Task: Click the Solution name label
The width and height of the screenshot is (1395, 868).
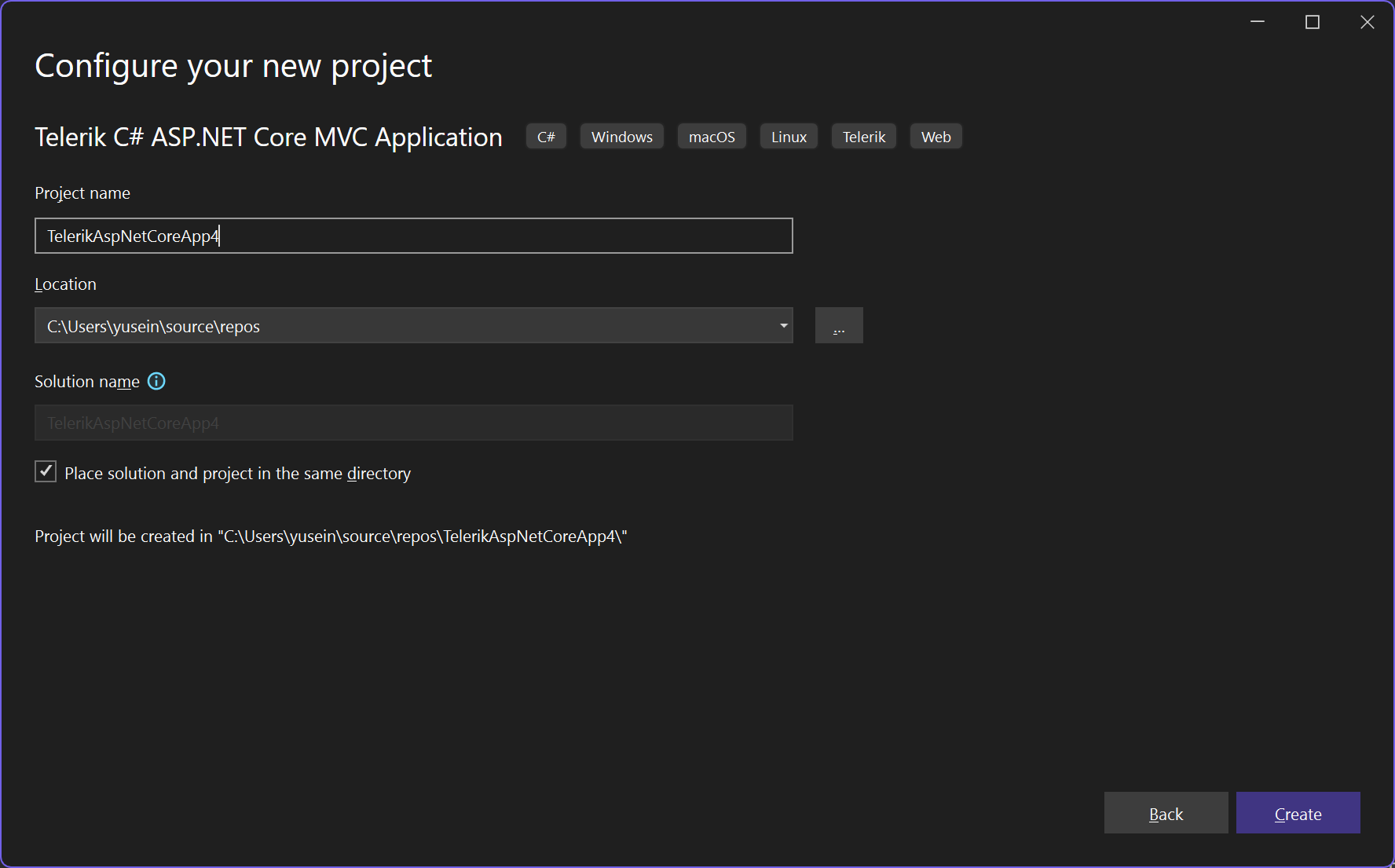Action: tap(87, 382)
